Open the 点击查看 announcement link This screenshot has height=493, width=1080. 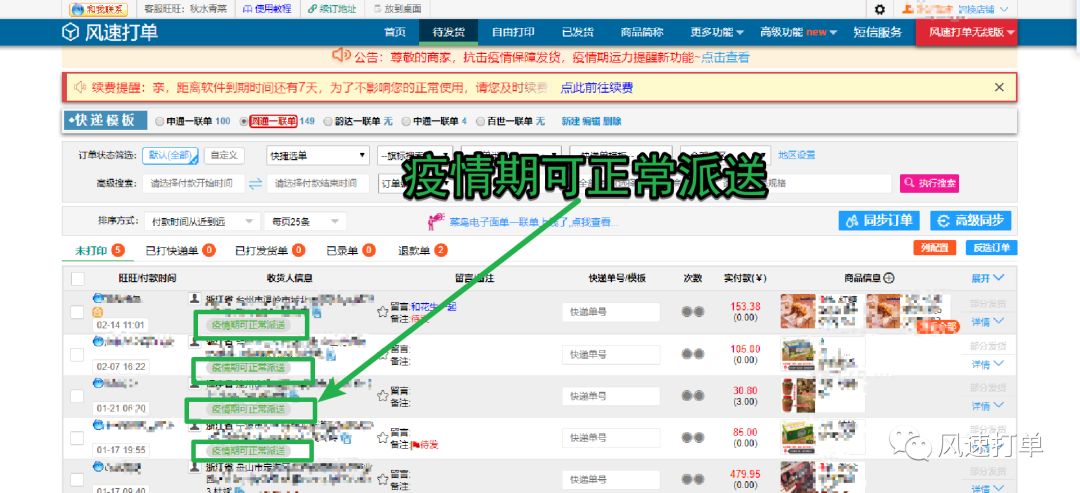pos(725,58)
